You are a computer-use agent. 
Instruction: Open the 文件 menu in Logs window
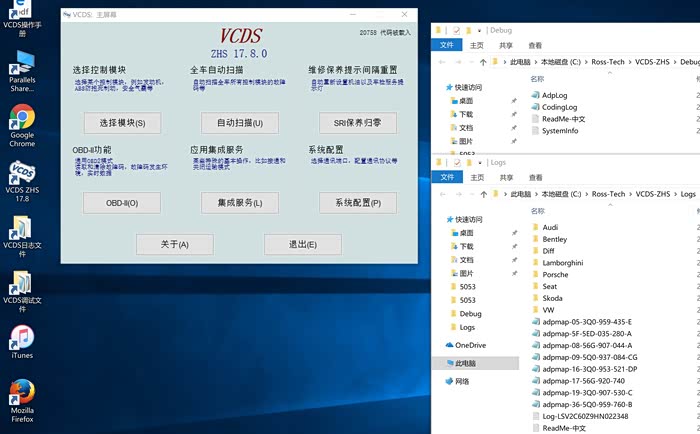tap(448, 176)
